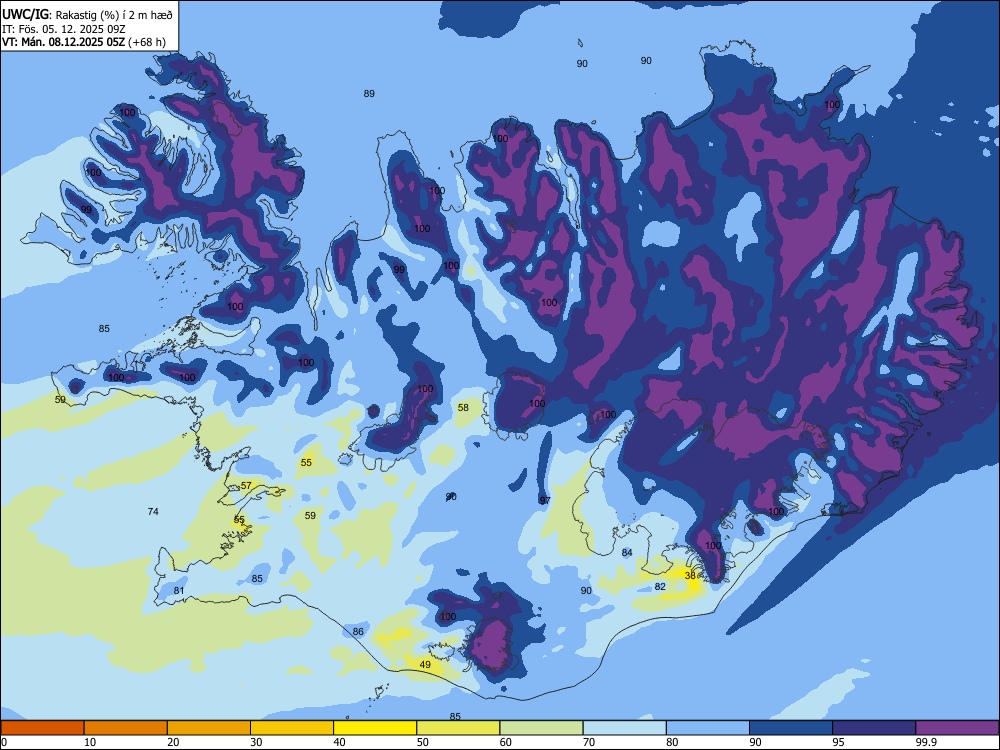Click the 'VT: Mán. 08.12.2025 05Z (+68 h)' line
1000x750 pixels.
coord(84,42)
